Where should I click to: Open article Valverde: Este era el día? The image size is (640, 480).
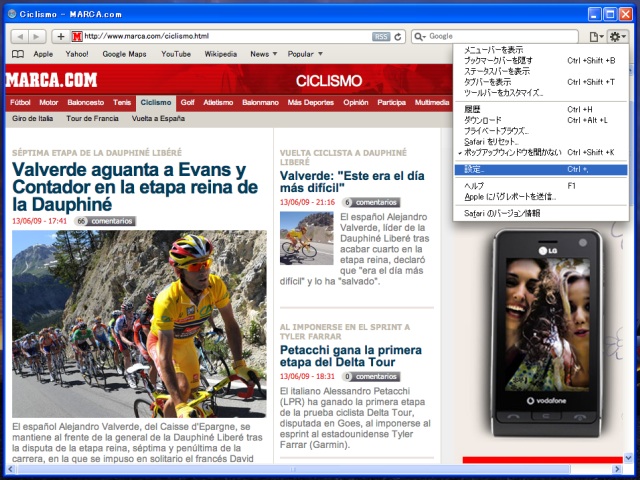point(352,182)
